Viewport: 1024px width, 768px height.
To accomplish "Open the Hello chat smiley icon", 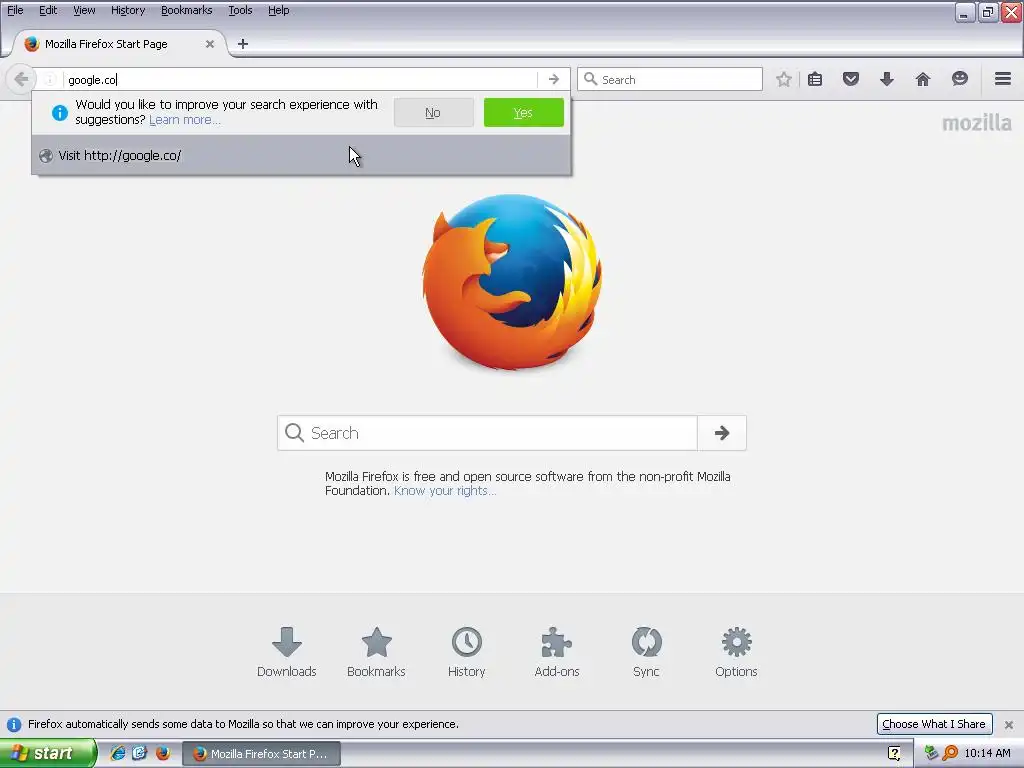I will [x=959, y=80].
